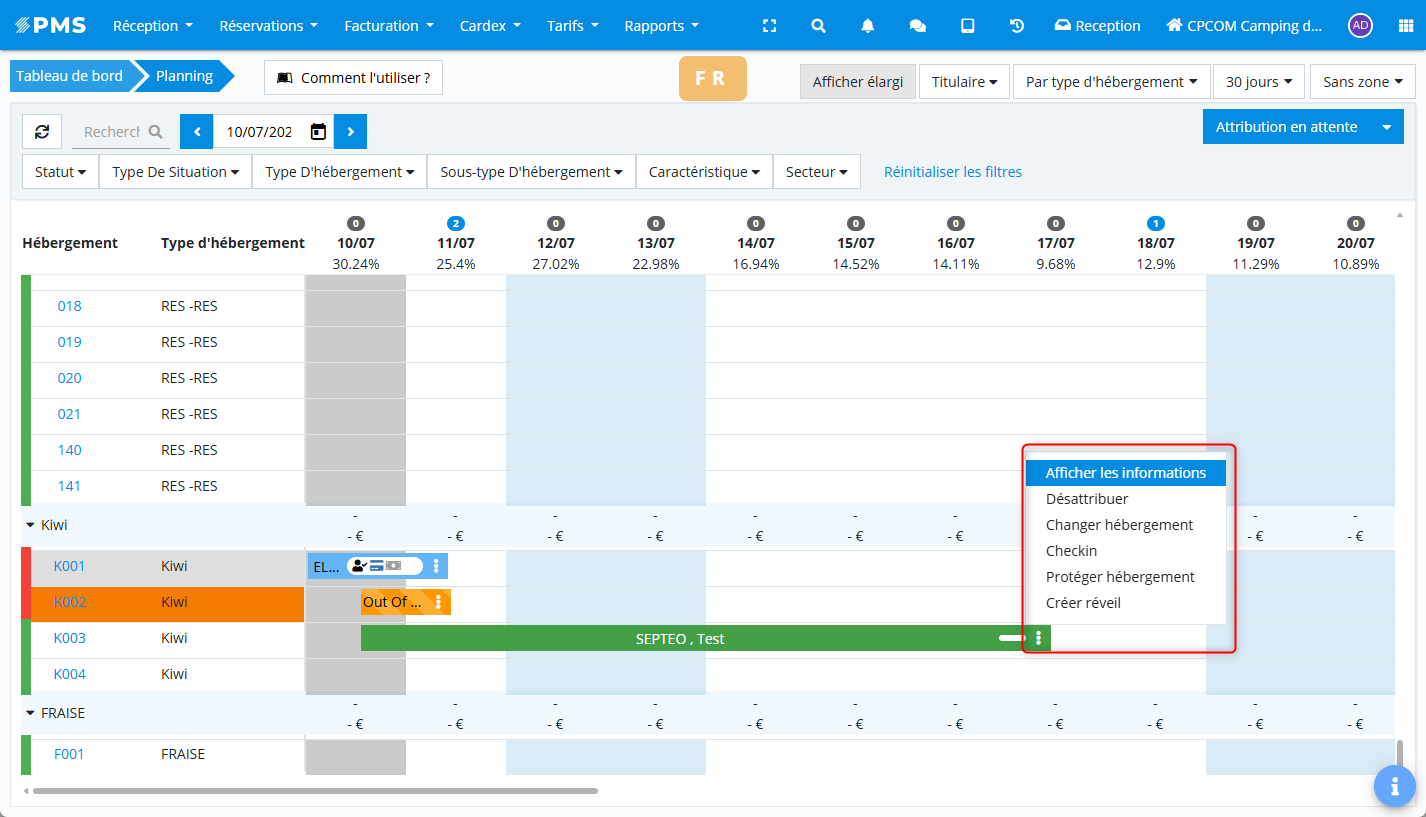Open the notifications bell
This screenshot has width=1426, height=817.
[868, 26]
